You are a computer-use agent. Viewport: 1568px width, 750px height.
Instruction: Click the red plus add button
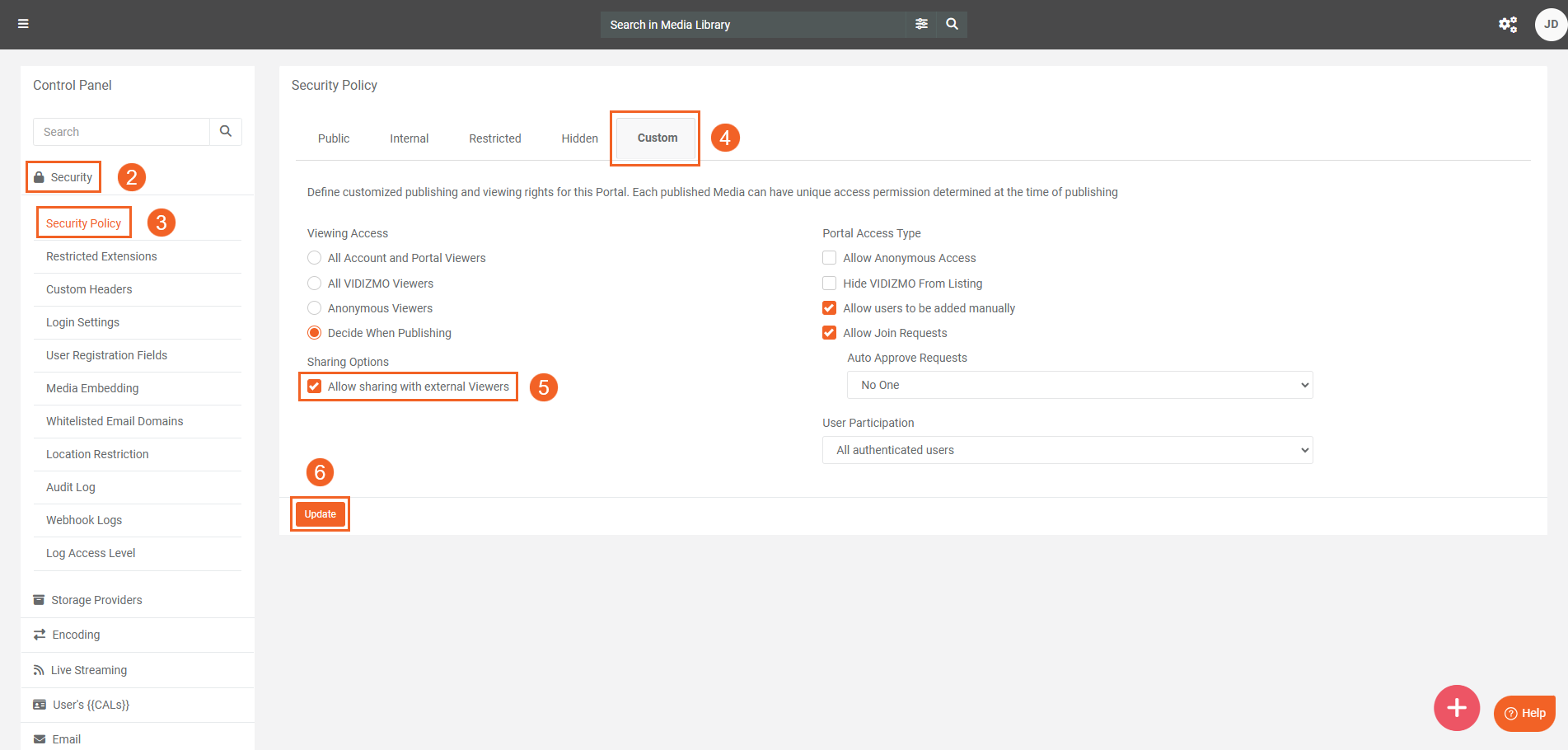click(1456, 707)
